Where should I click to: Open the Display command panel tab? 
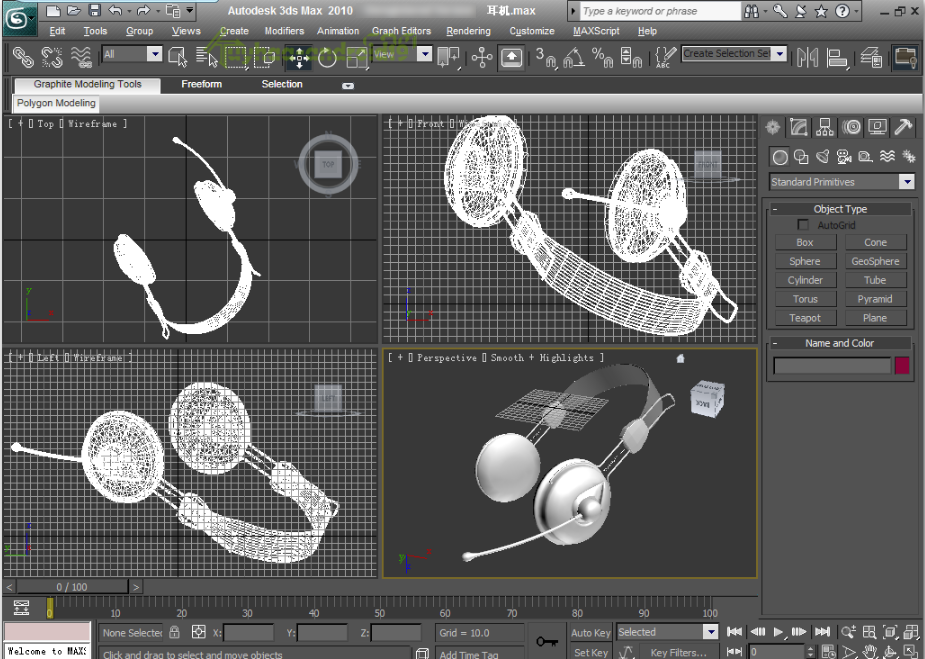(877, 127)
